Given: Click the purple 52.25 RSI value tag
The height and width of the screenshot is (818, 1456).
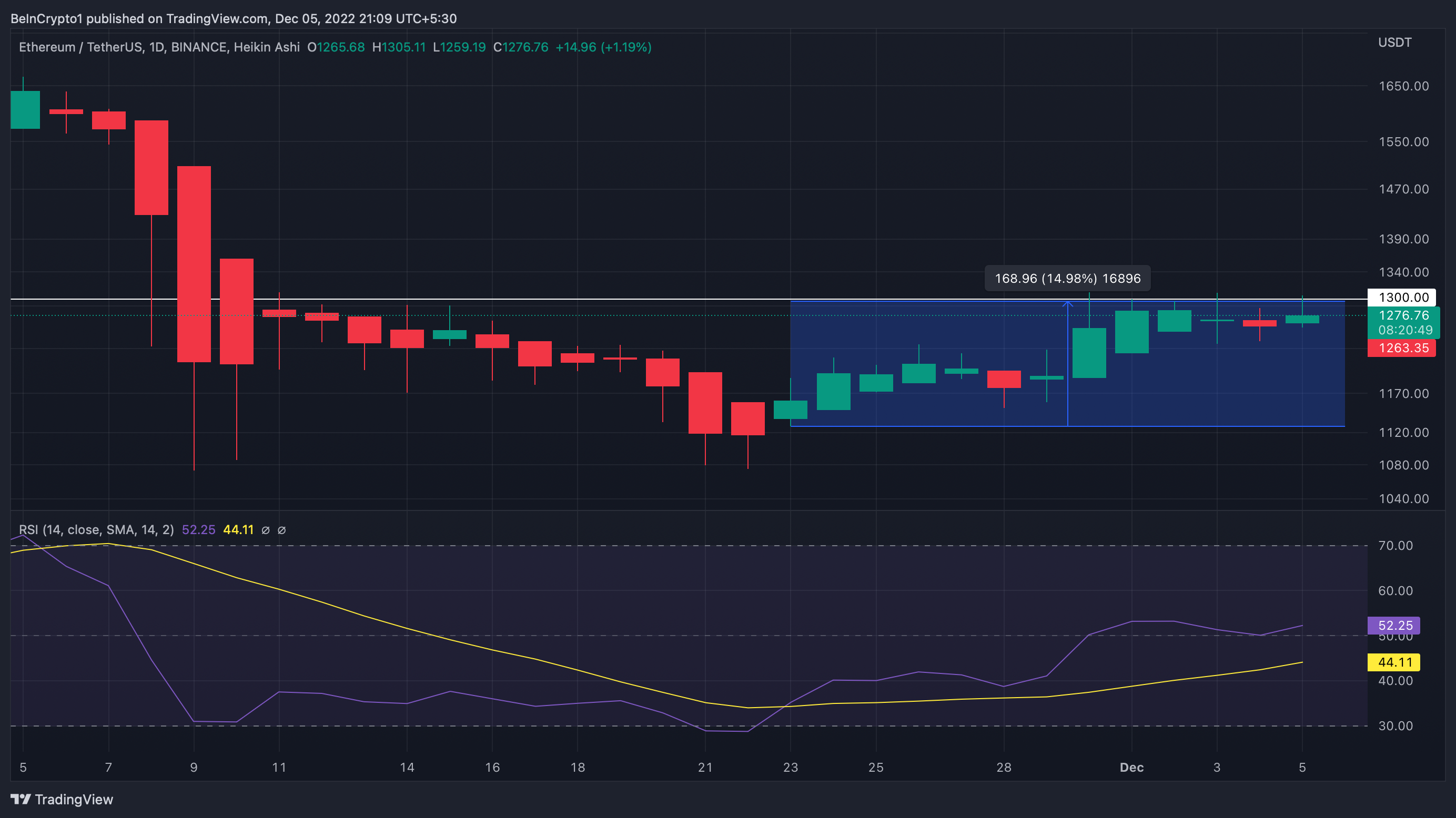Looking at the screenshot, I should (x=1394, y=626).
